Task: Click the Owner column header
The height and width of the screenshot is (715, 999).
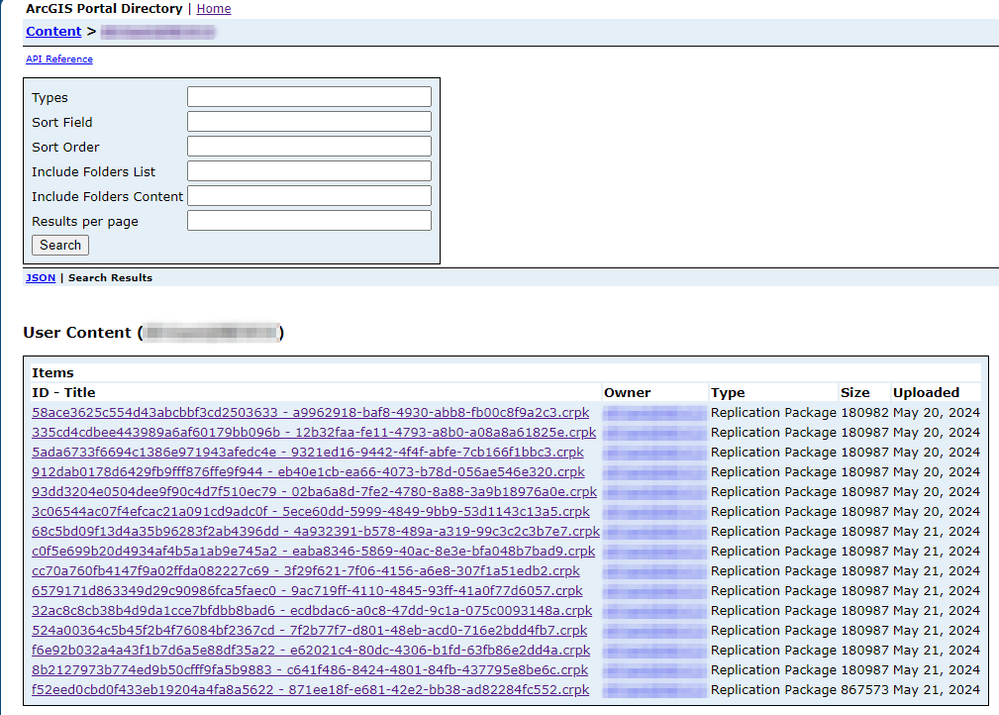Action: (627, 393)
